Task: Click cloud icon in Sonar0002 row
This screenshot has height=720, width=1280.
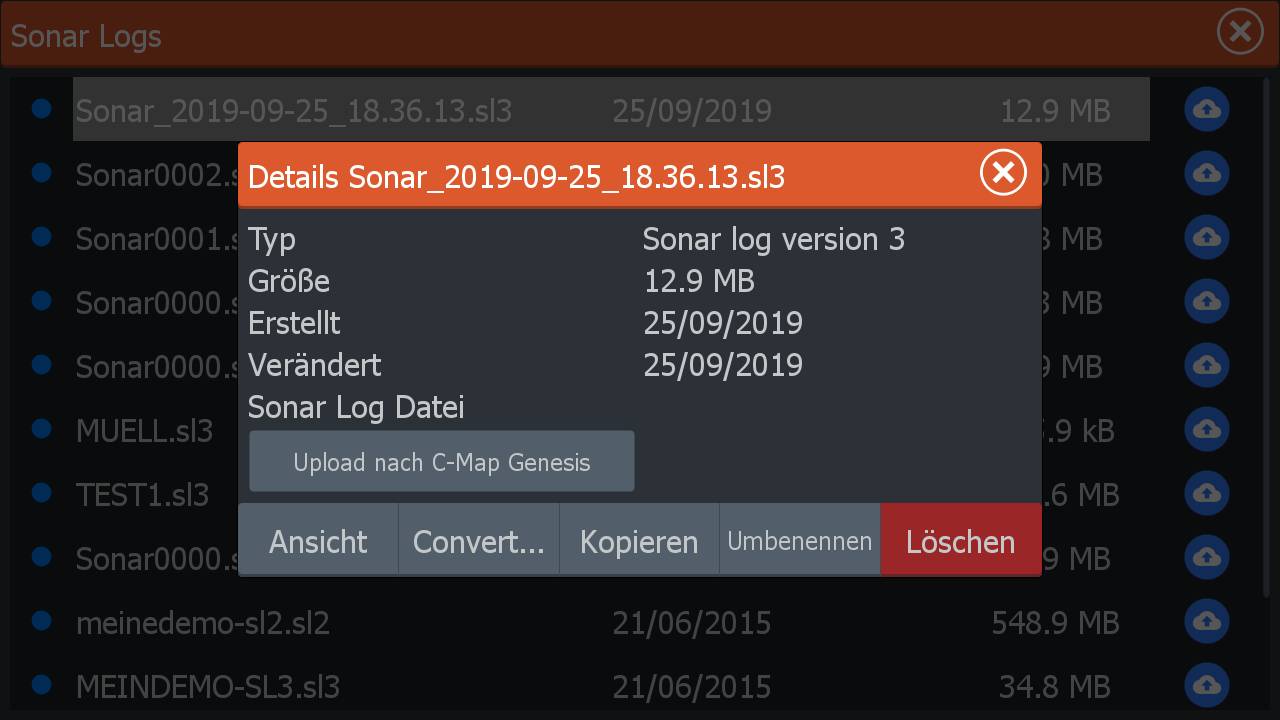Action: point(1207,173)
